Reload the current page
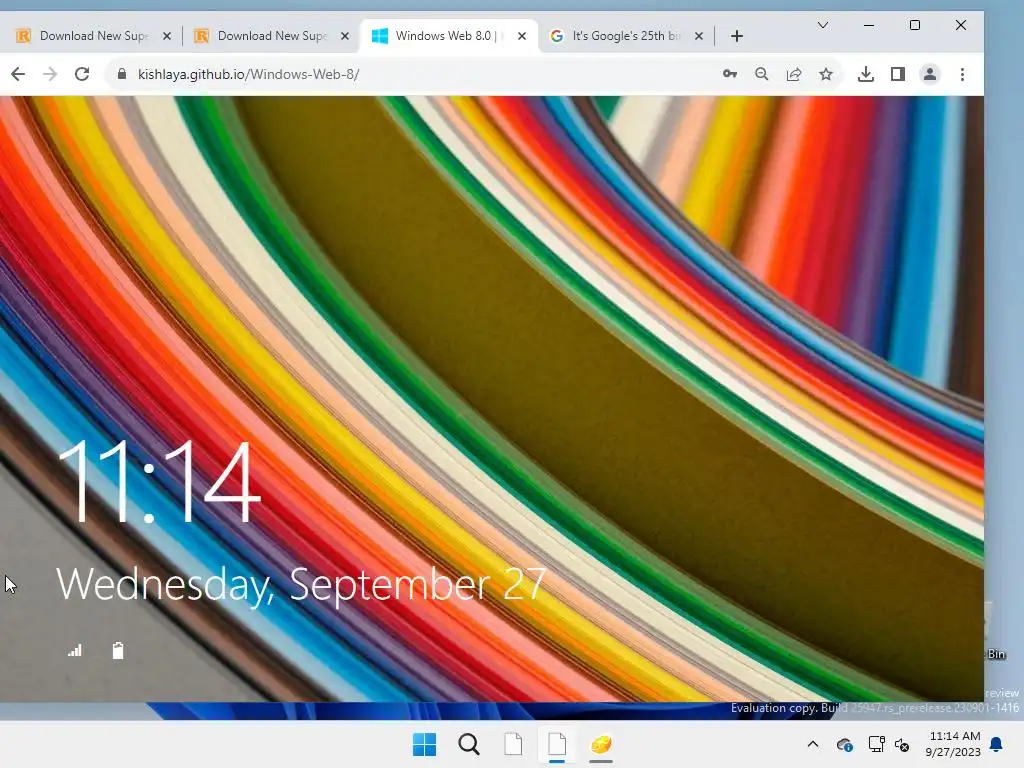Image resolution: width=1024 pixels, height=768 pixels. pyautogui.click(x=82, y=74)
